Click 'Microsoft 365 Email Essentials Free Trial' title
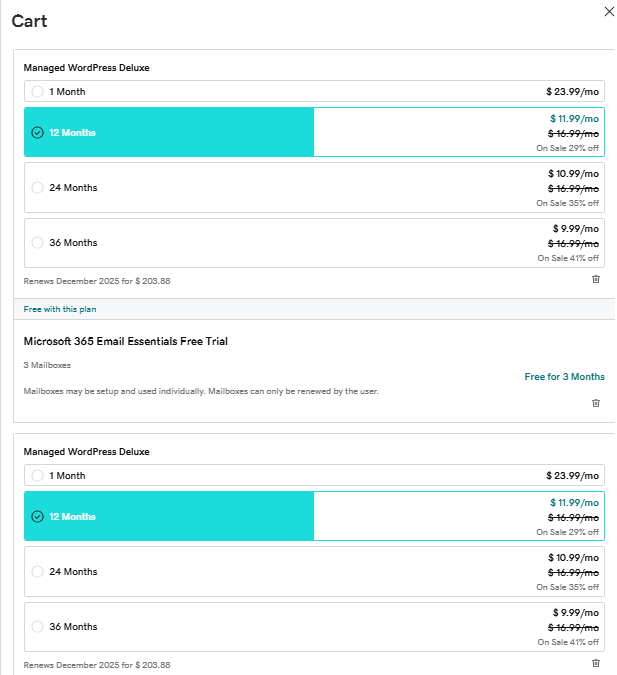Image resolution: width=617 pixels, height=675 pixels. point(126,341)
